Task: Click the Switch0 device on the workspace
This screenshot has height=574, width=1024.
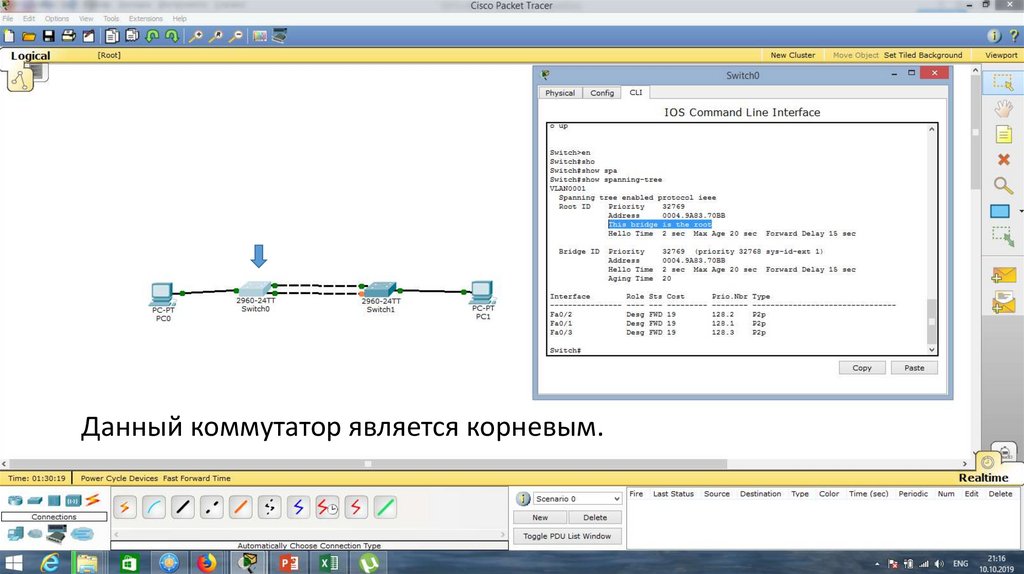Action: tap(255, 289)
